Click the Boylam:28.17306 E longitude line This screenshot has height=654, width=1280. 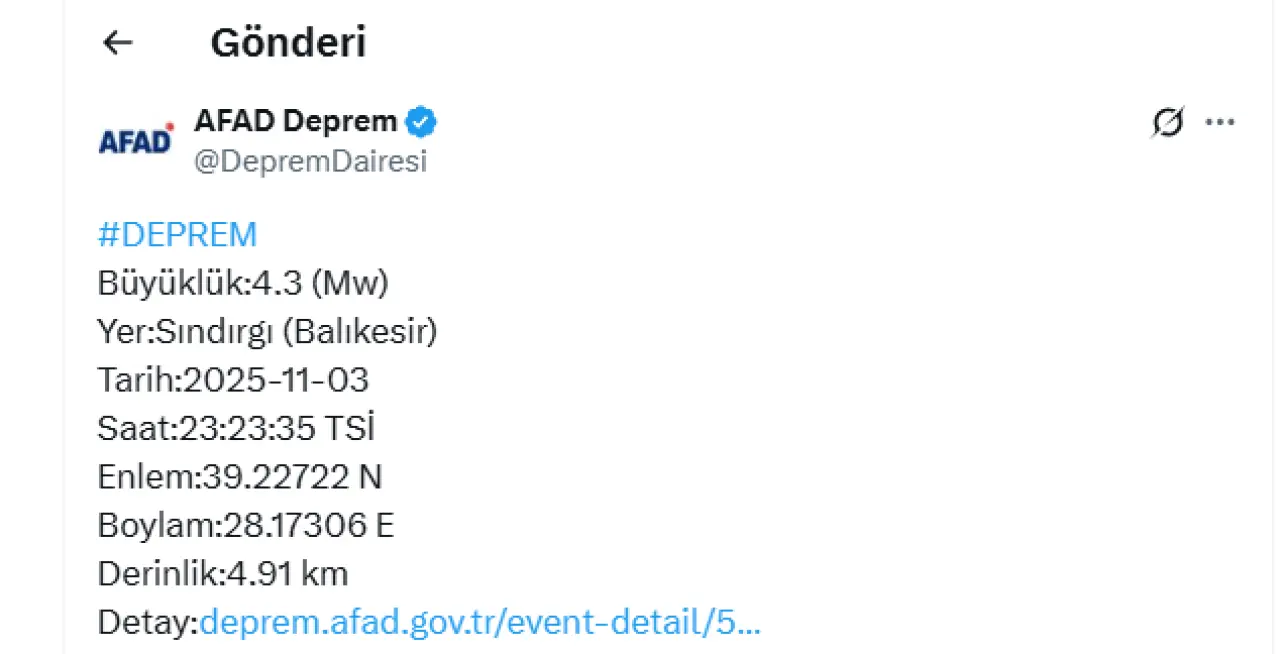click(246, 525)
